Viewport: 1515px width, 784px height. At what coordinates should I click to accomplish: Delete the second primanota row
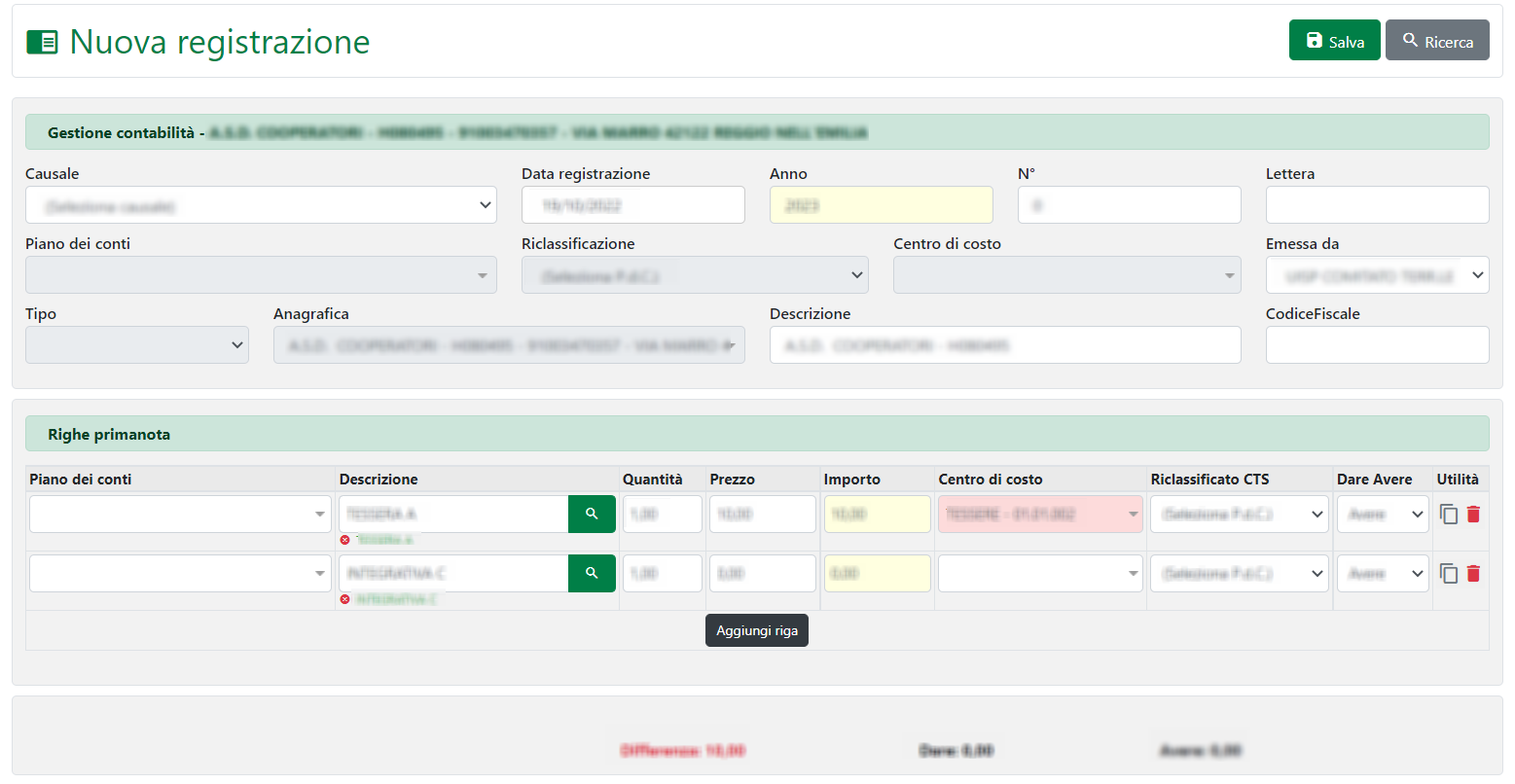click(1473, 574)
